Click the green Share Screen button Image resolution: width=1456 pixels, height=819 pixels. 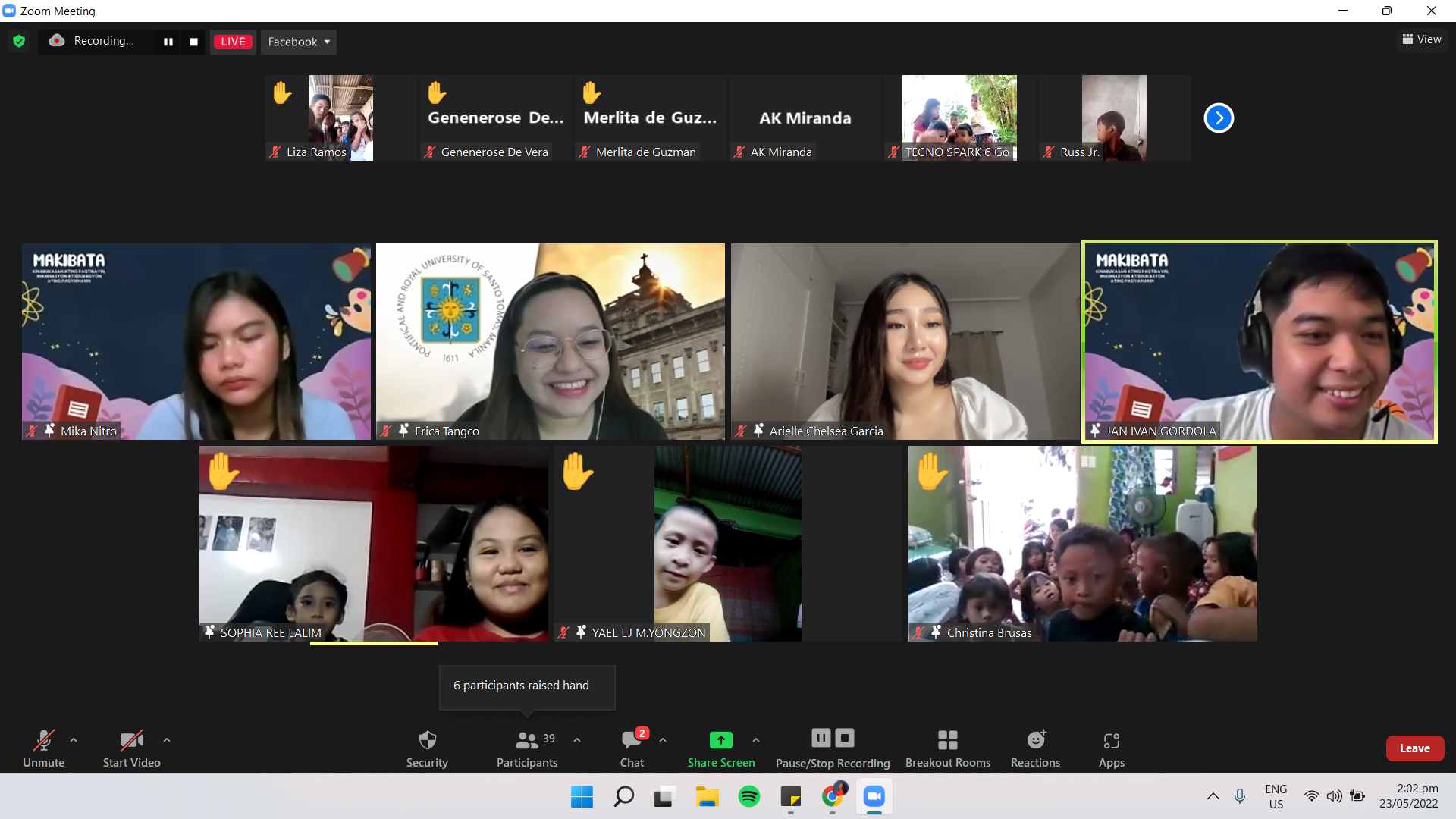point(721,748)
